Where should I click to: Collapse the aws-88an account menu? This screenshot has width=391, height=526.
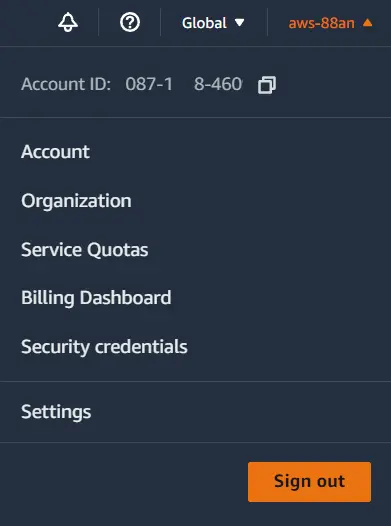point(331,23)
